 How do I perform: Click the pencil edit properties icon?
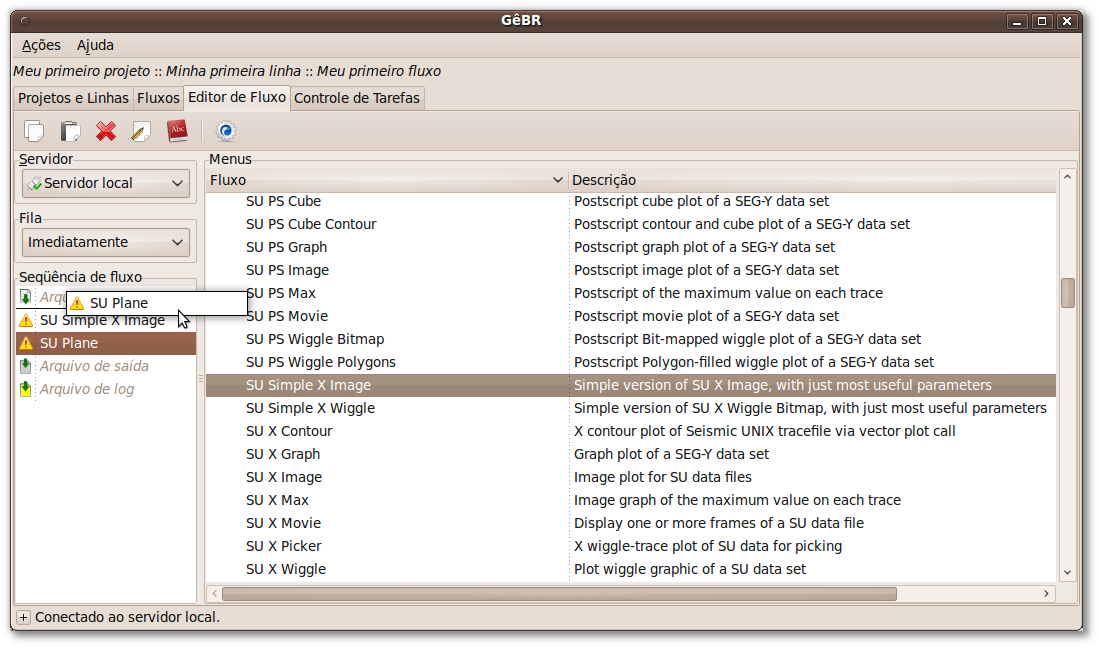[x=141, y=131]
